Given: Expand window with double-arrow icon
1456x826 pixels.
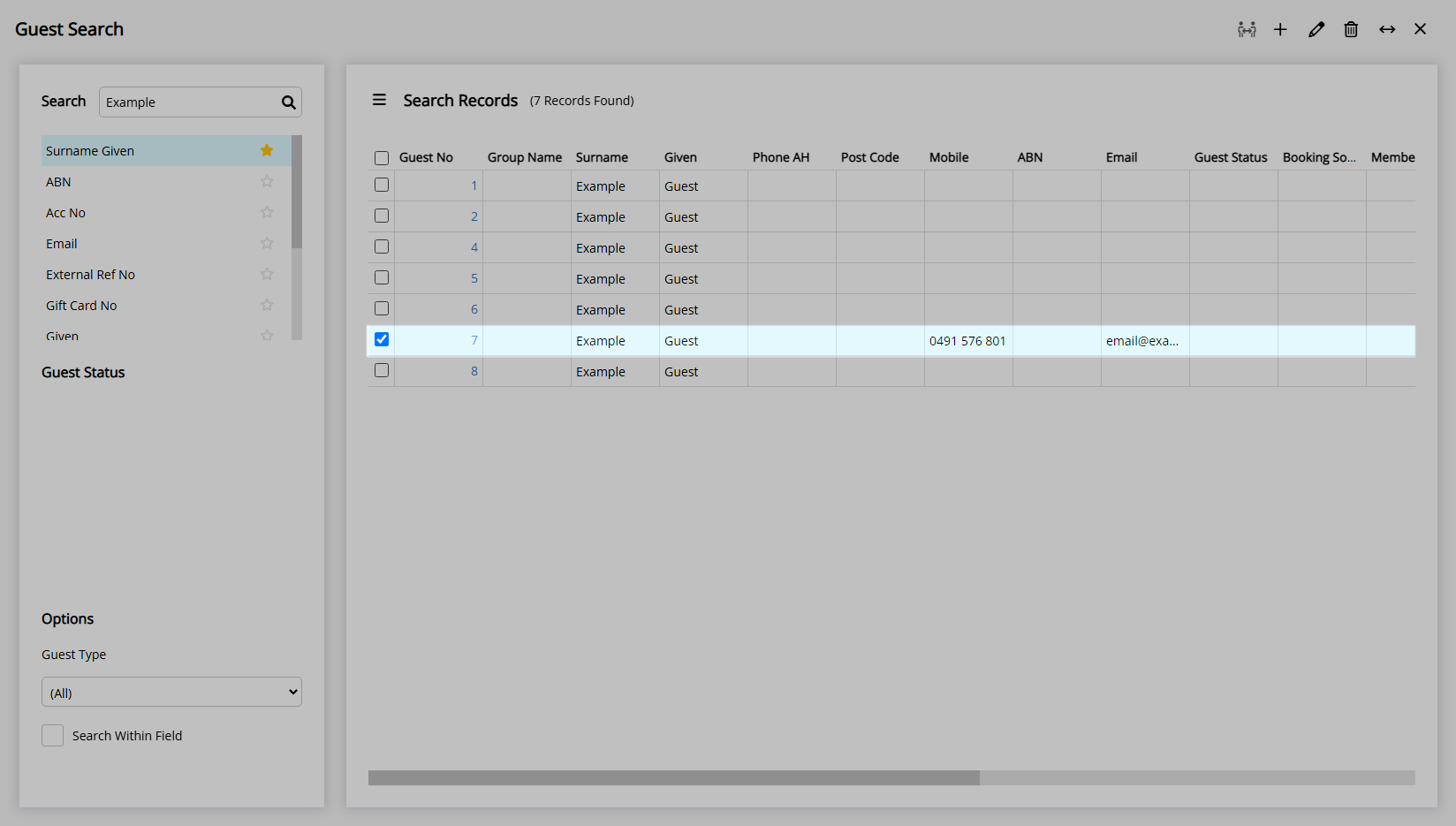Looking at the screenshot, I should [1387, 29].
